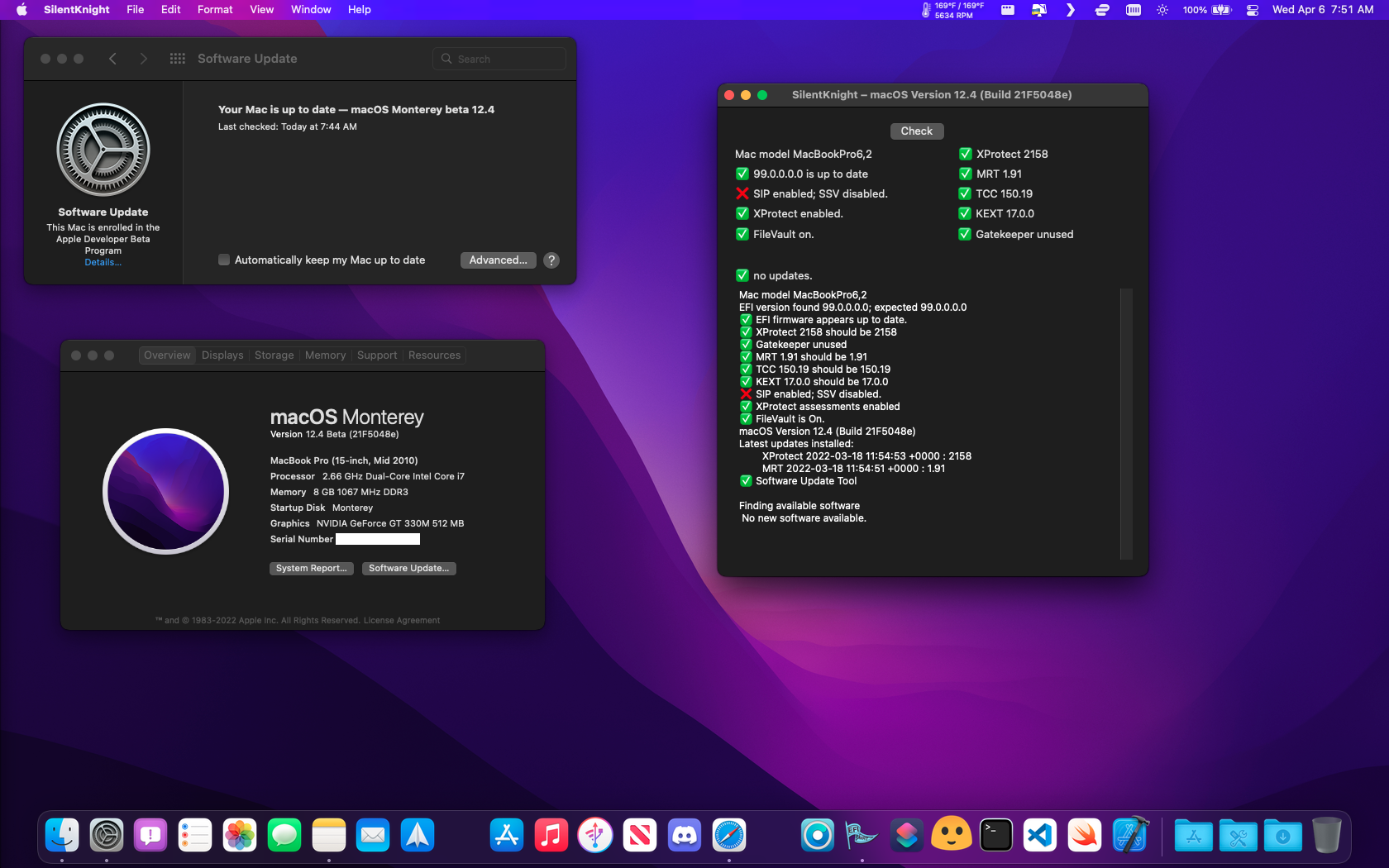
Task: Launch Messages from the Dock
Action: pos(284,835)
